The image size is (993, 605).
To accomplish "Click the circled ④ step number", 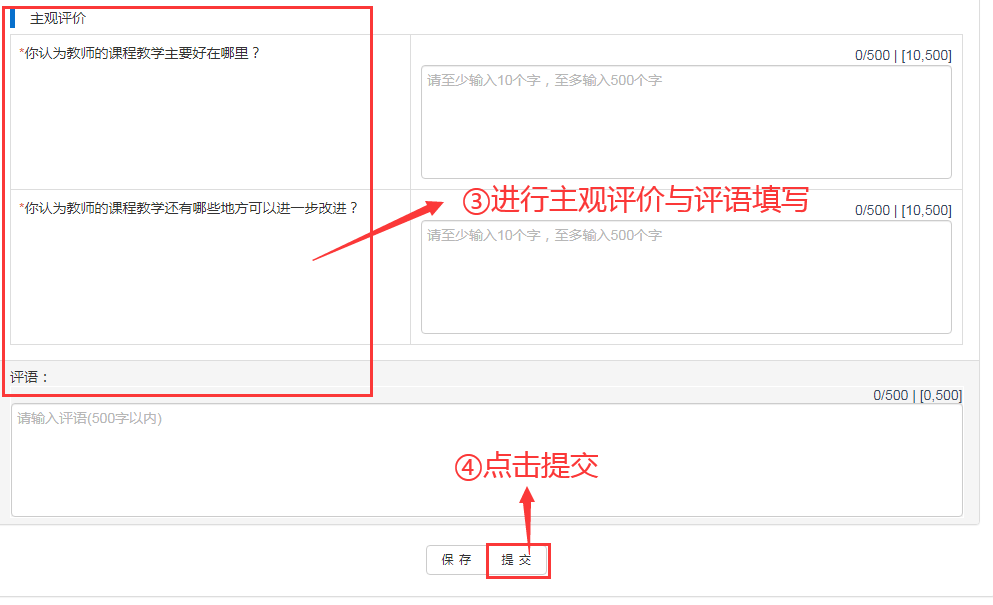I will 469,468.
